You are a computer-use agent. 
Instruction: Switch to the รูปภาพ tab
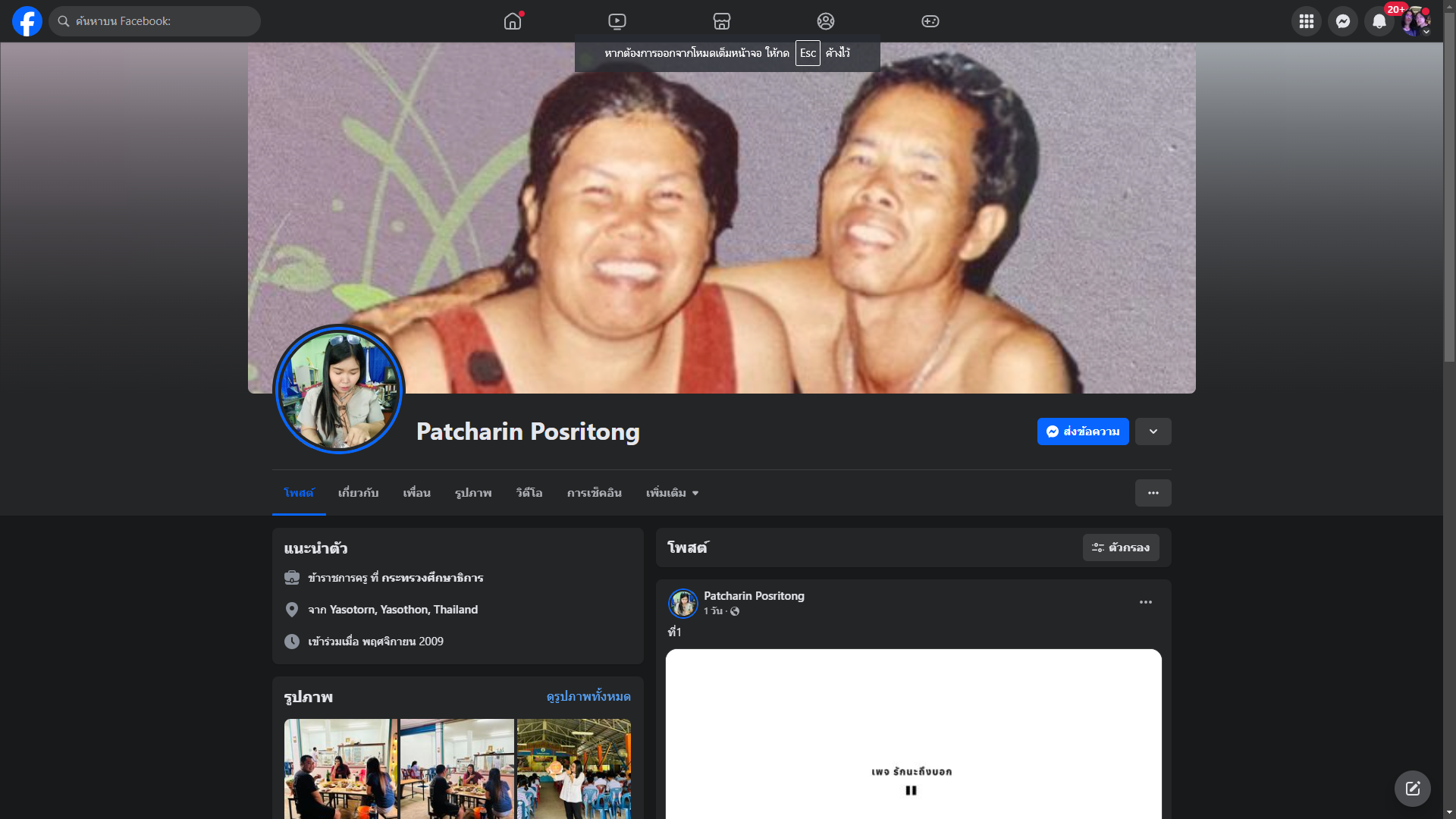tap(473, 493)
